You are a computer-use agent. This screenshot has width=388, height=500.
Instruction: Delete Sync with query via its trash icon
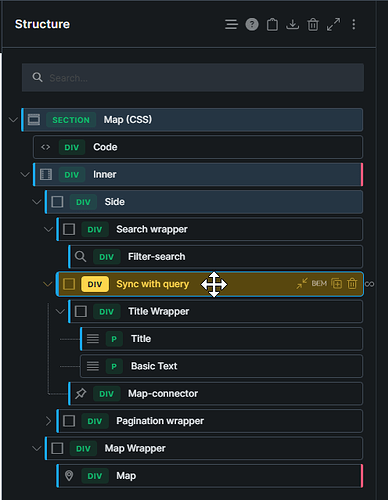coord(352,284)
